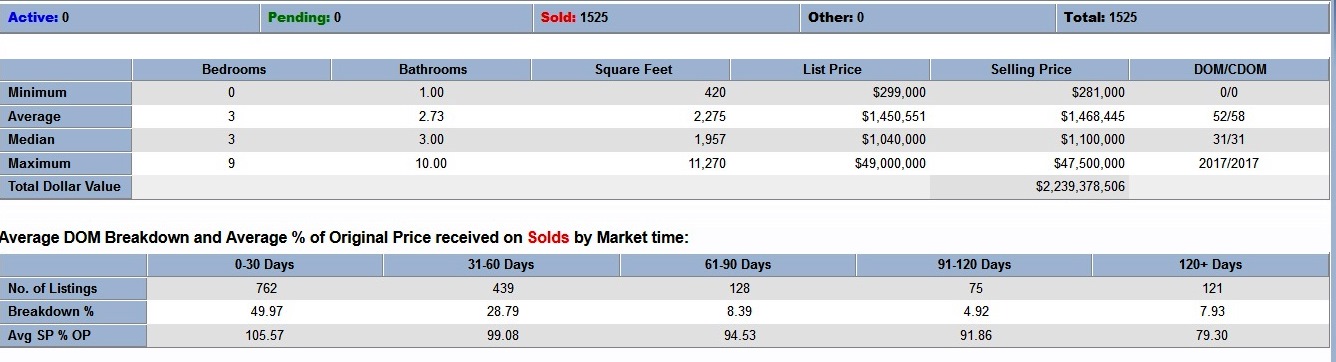
Task: Click the 120+ Days column header
Action: click(x=1210, y=265)
